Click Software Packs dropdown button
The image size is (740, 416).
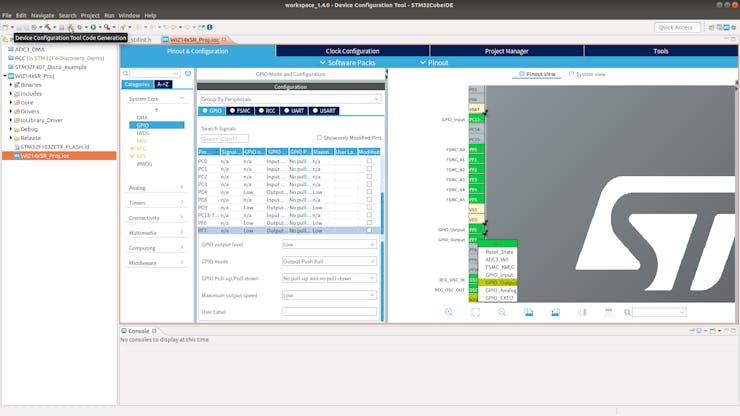point(347,62)
